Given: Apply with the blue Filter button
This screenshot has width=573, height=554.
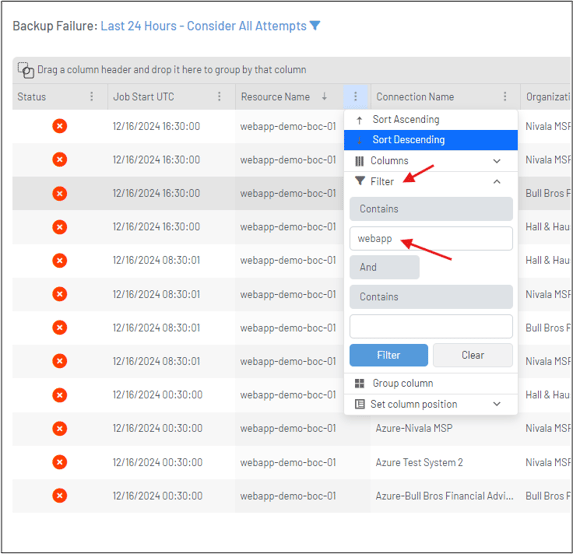Looking at the screenshot, I should (388, 355).
